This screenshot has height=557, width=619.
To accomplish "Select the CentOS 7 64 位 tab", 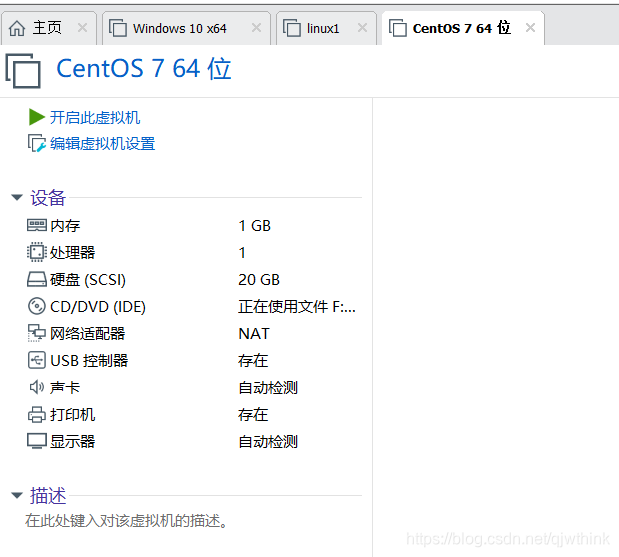I will click(x=461, y=28).
